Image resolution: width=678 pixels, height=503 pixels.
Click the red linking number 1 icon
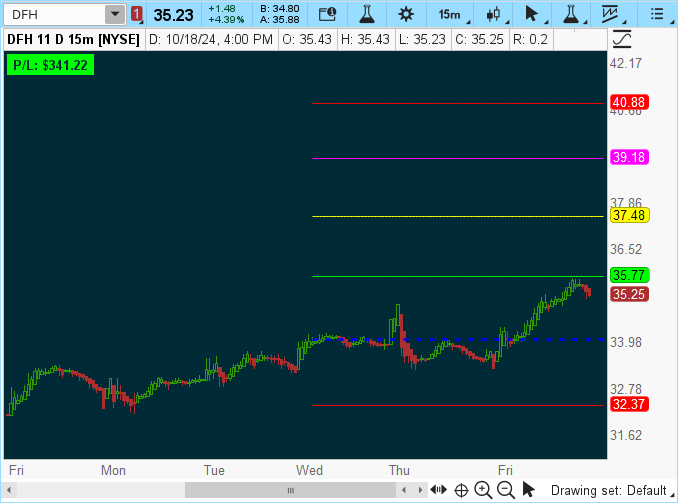(x=137, y=15)
